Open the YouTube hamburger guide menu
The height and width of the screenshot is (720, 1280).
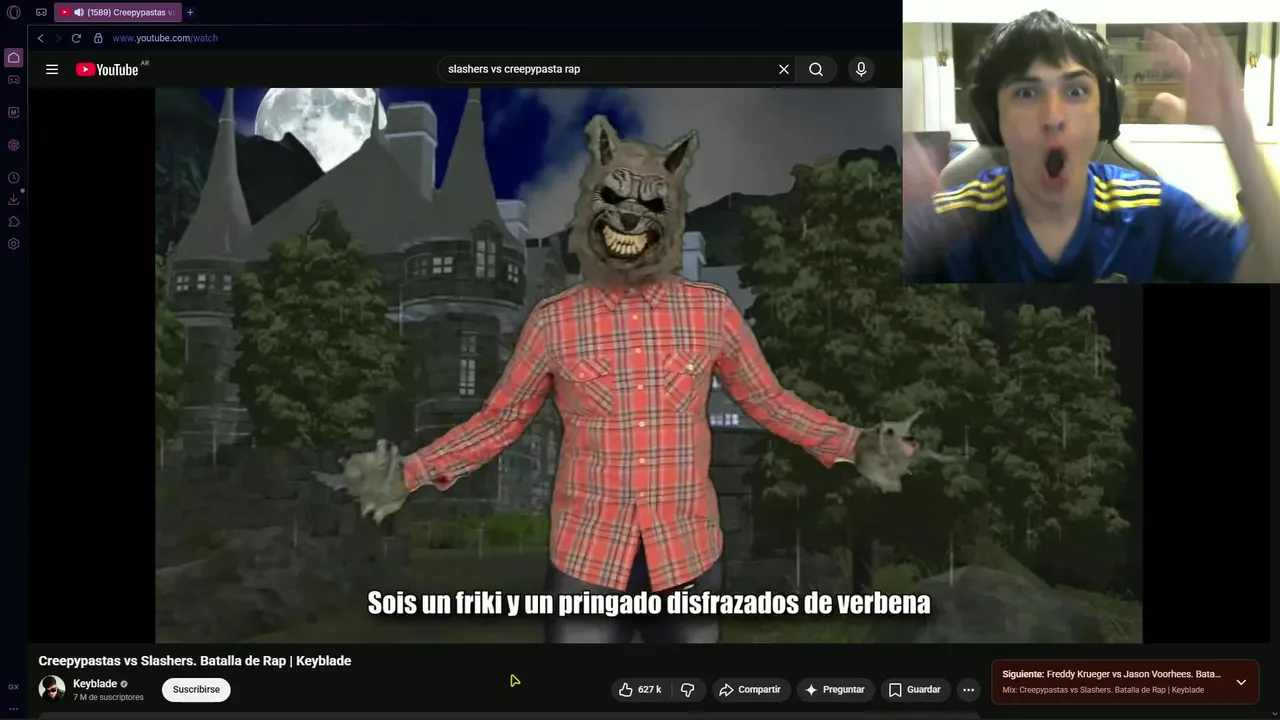(x=52, y=69)
